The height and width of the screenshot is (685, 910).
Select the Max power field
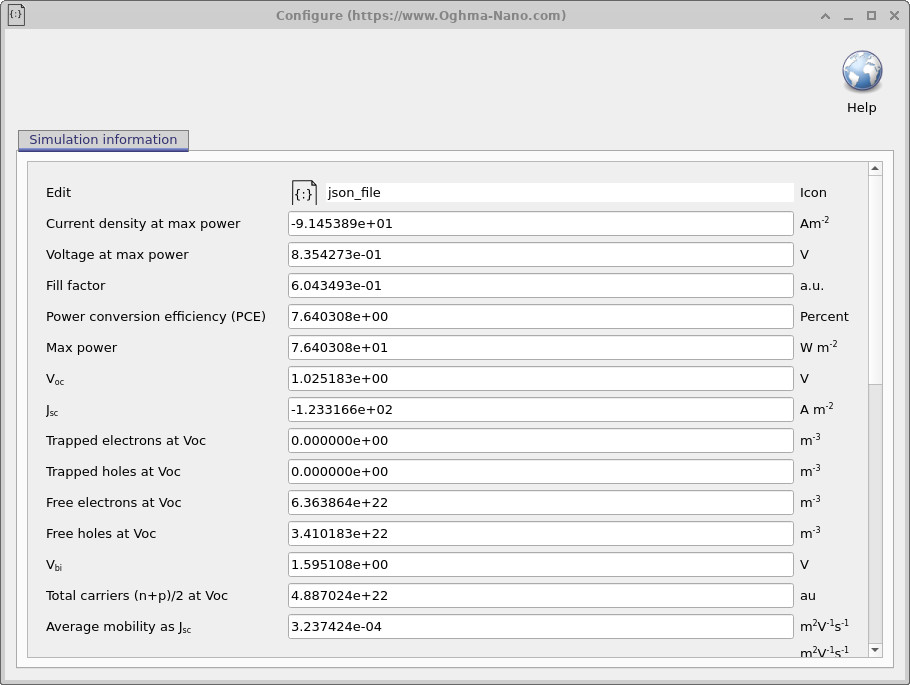pyautogui.click(x=539, y=347)
